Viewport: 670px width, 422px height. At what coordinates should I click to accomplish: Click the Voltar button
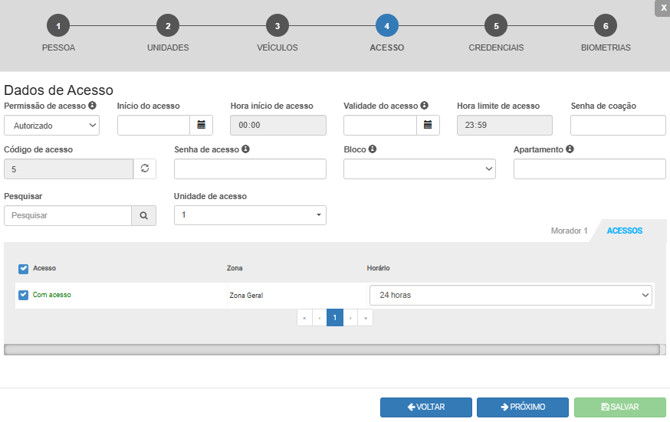click(425, 407)
